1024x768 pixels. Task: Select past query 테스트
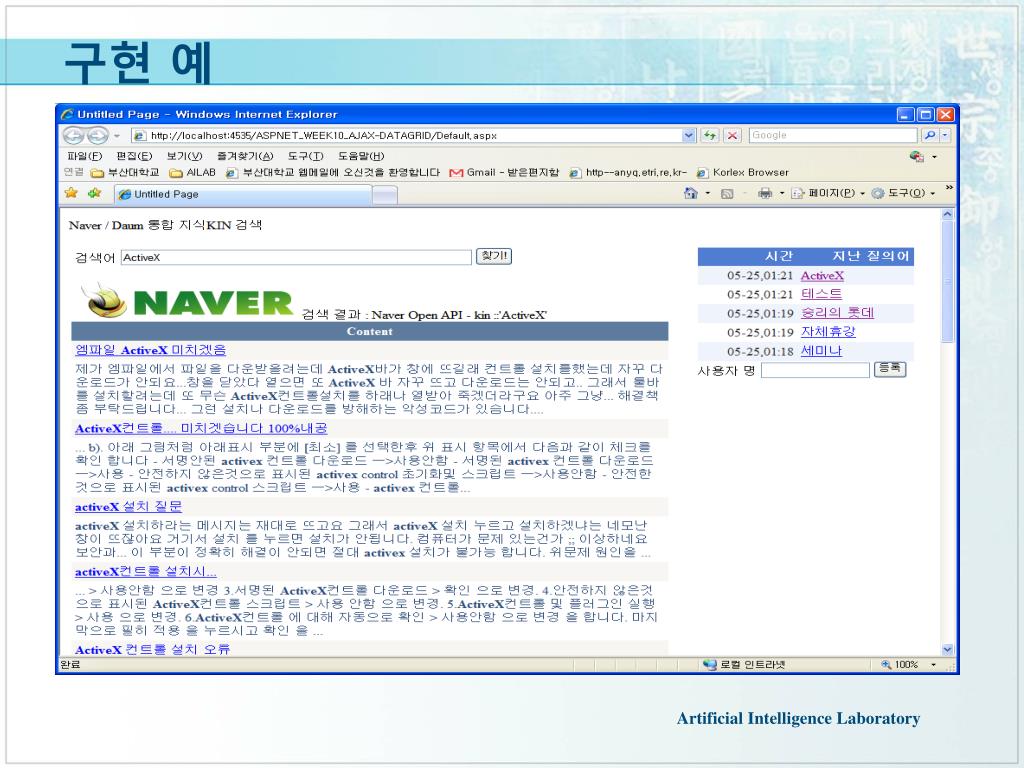click(821, 294)
